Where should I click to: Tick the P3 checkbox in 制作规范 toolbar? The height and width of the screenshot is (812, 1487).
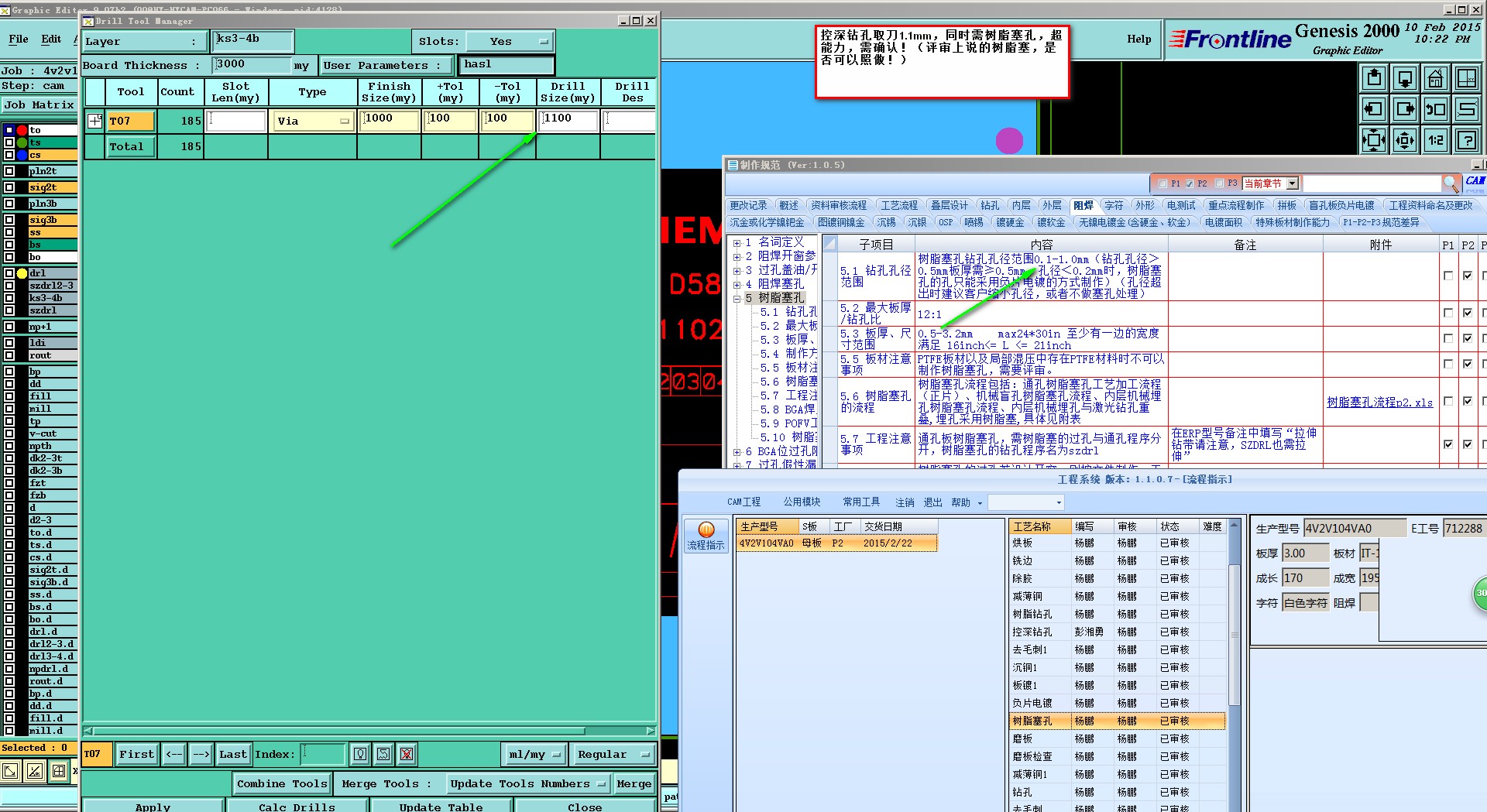tap(1220, 183)
